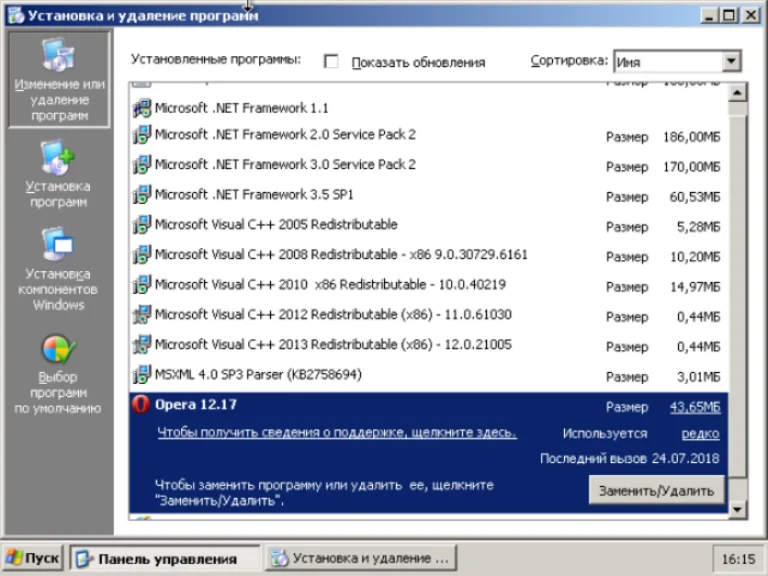The image size is (768, 576).
Task: Select Microsoft .NET Framework 3.0 Service Pack 2
Action: point(285,165)
